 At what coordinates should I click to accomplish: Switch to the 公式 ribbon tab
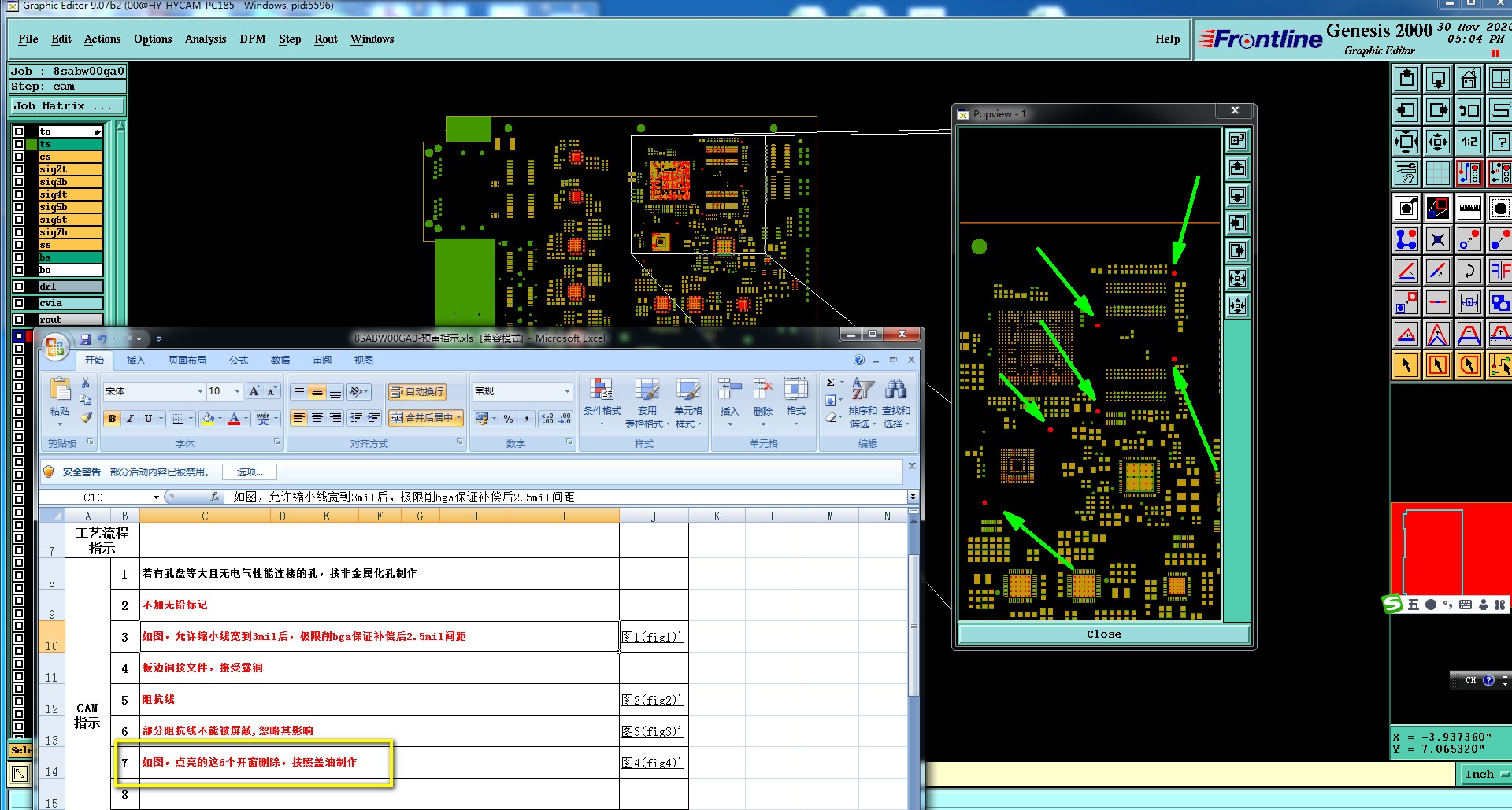238,360
